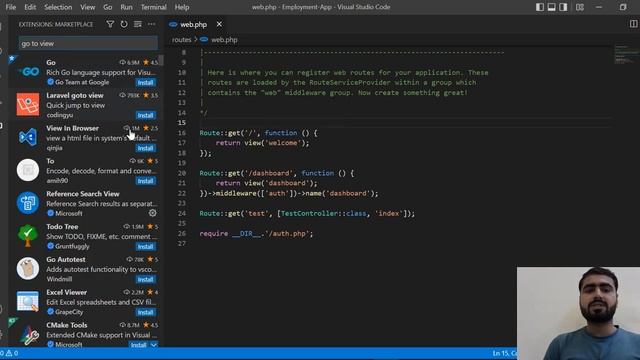Open CMake Tools extension title
Screen dimensions: 640x360
pos(67,325)
